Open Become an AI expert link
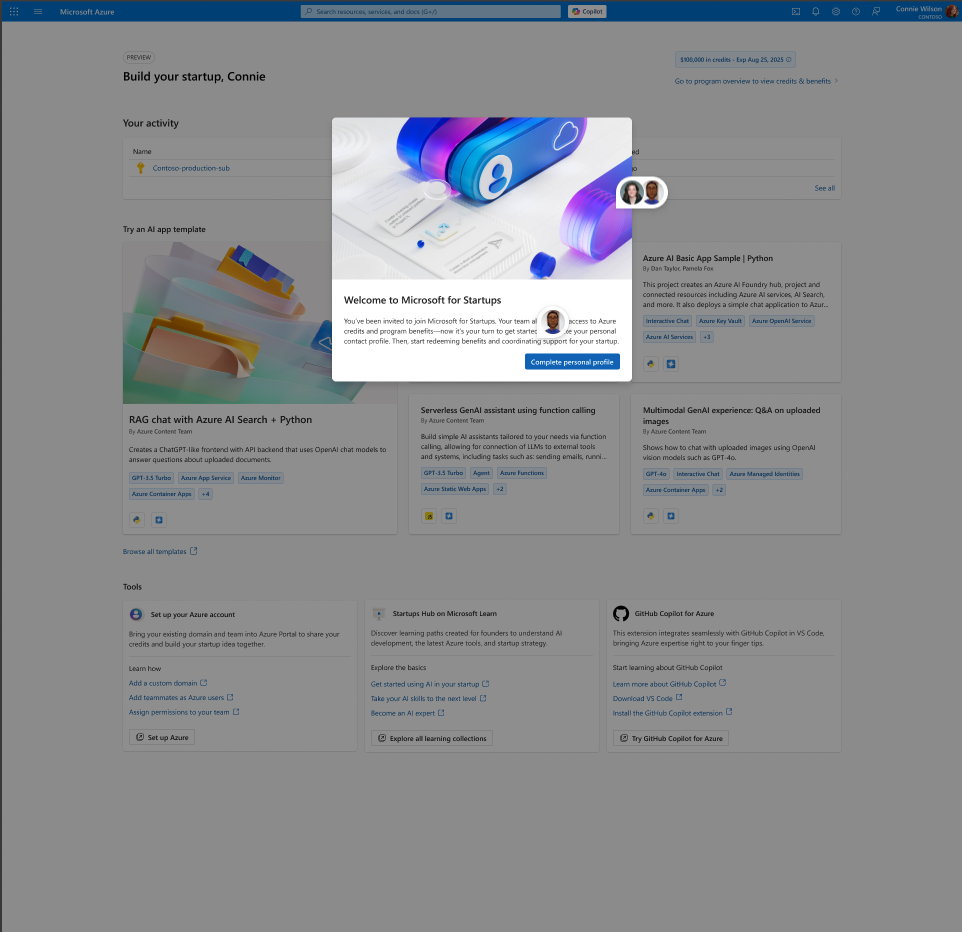Image resolution: width=962 pixels, height=932 pixels. tap(407, 714)
